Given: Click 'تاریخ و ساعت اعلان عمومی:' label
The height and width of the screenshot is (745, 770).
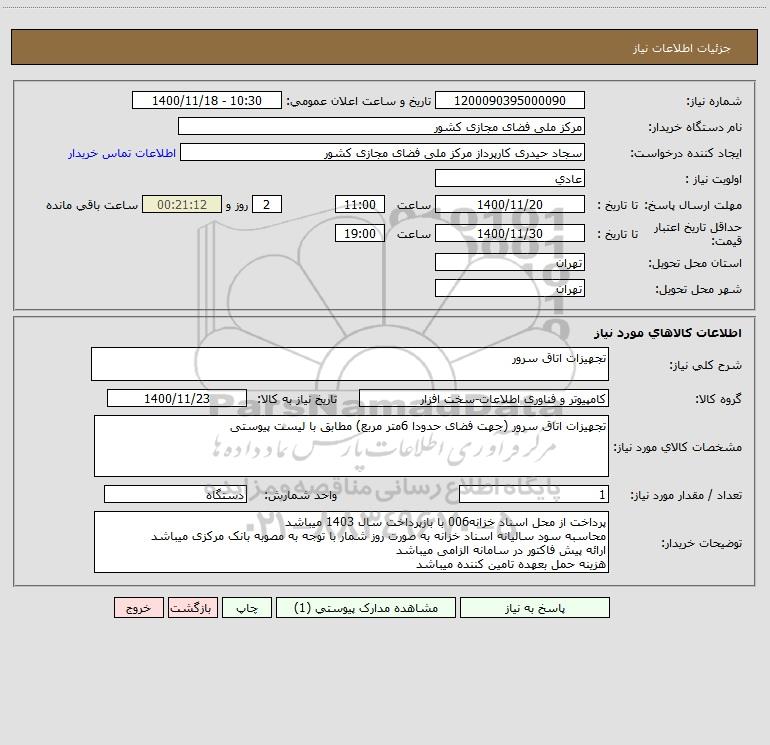Looking at the screenshot, I should pyautogui.click(x=359, y=101).
